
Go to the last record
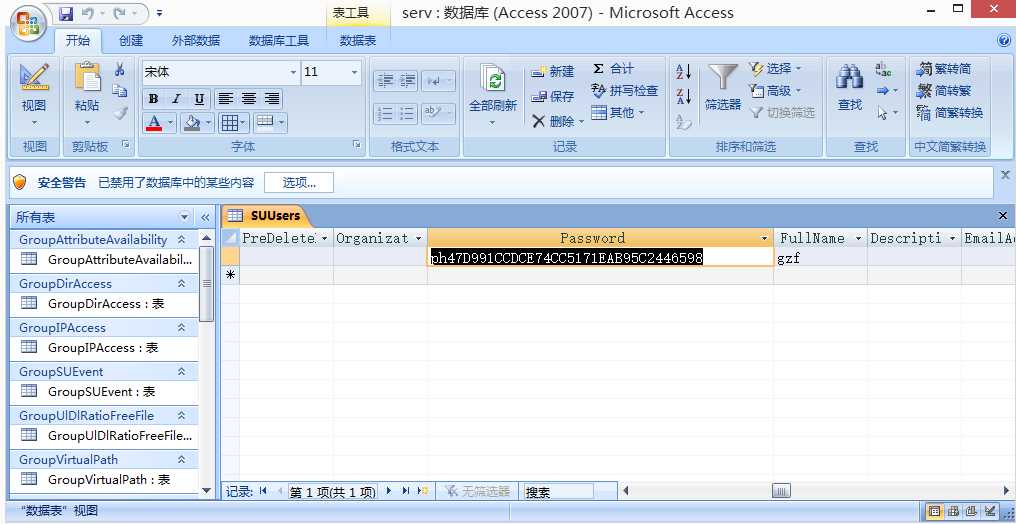406,491
